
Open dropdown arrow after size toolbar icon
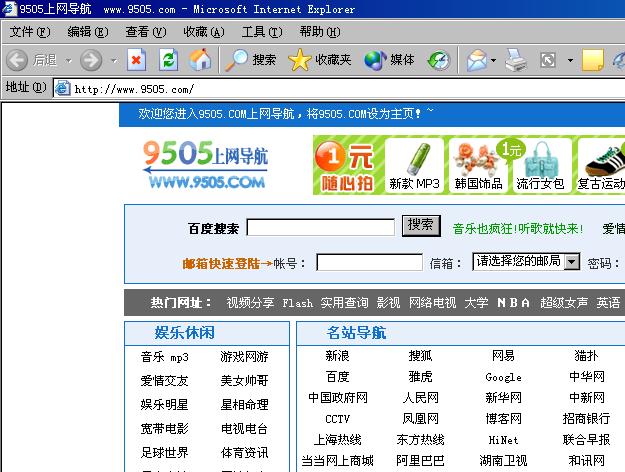coord(570,61)
